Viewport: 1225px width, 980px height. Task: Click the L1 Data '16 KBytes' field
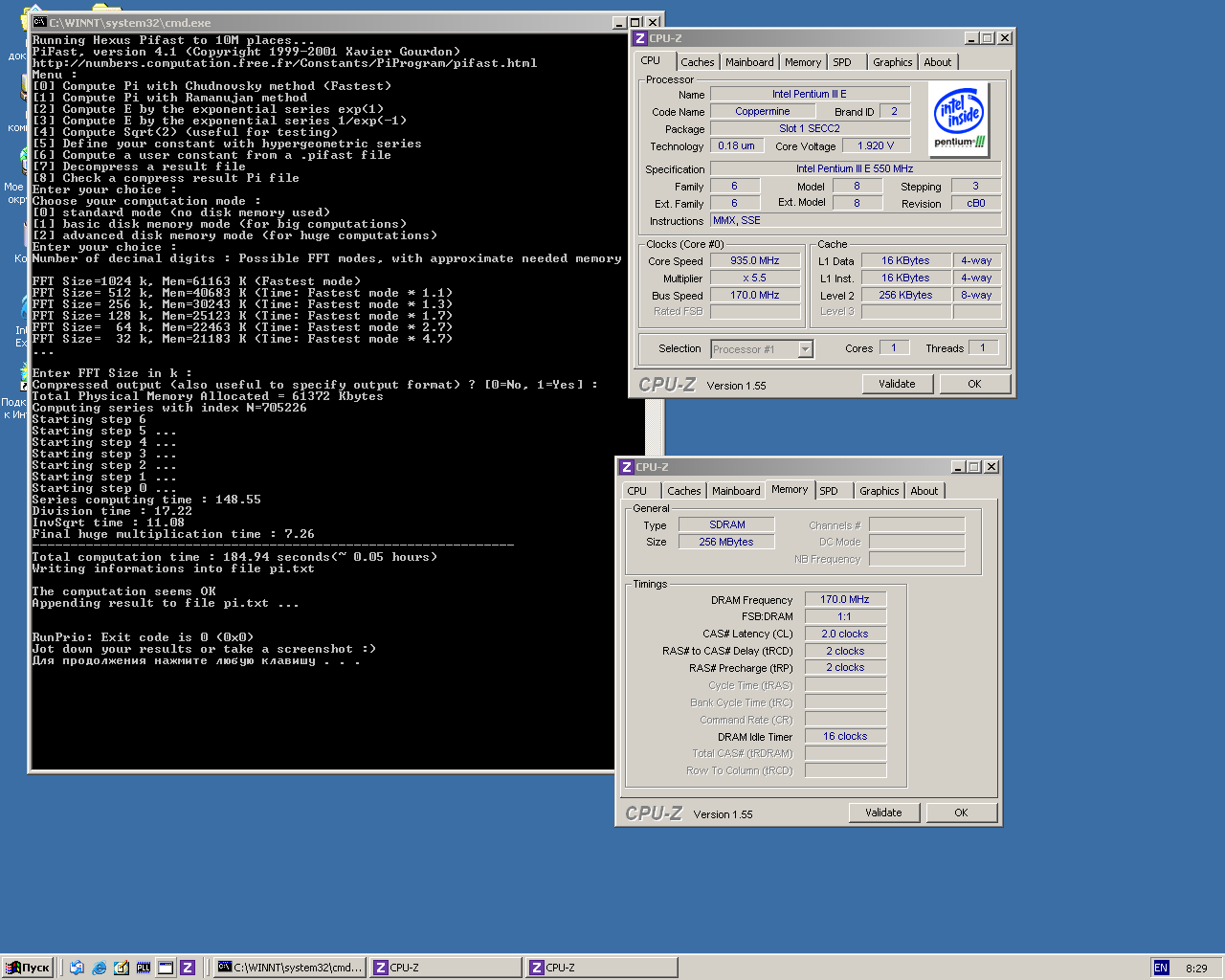pos(905,260)
